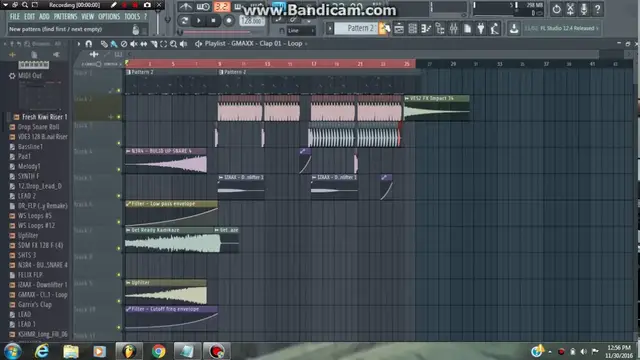The width and height of the screenshot is (640, 360).
Task: Toggle wait for input countdown icon
Action: [x=203, y=7]
